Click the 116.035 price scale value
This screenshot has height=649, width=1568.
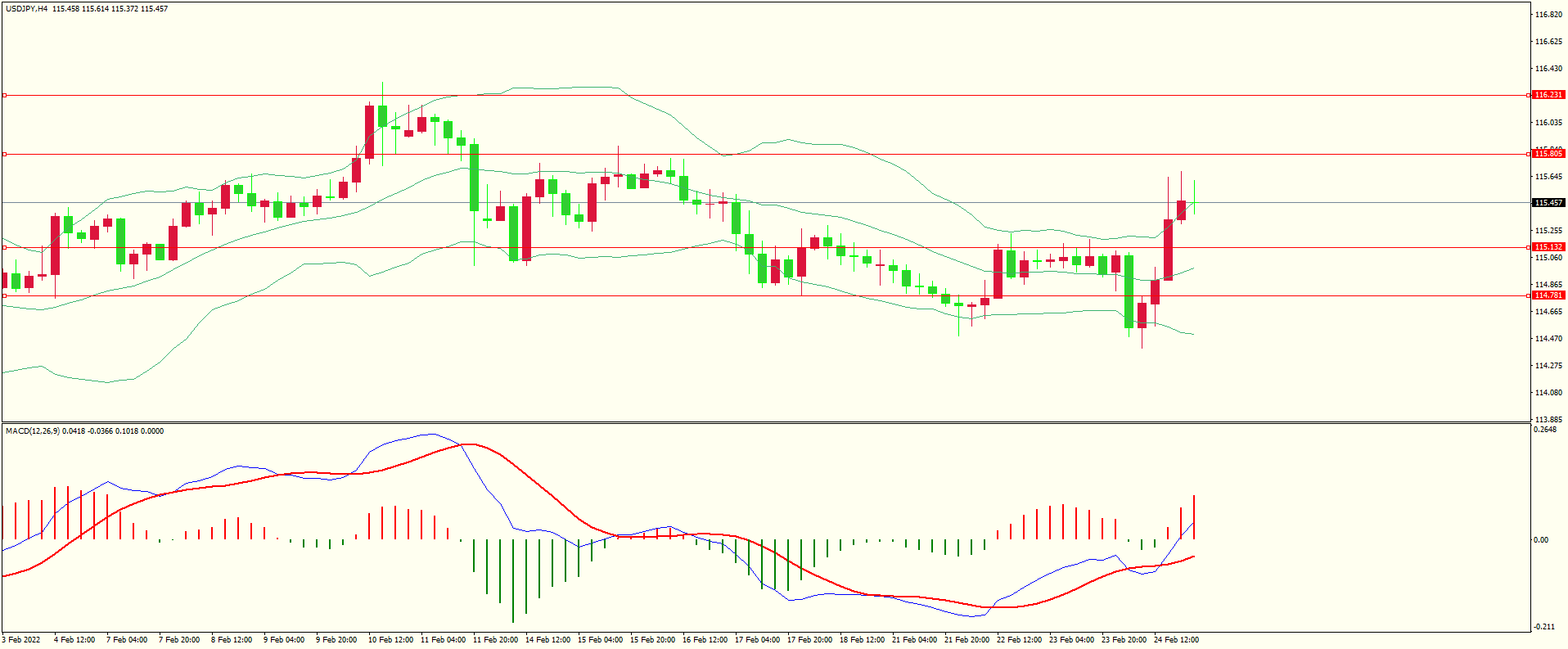pos(1548,123)
